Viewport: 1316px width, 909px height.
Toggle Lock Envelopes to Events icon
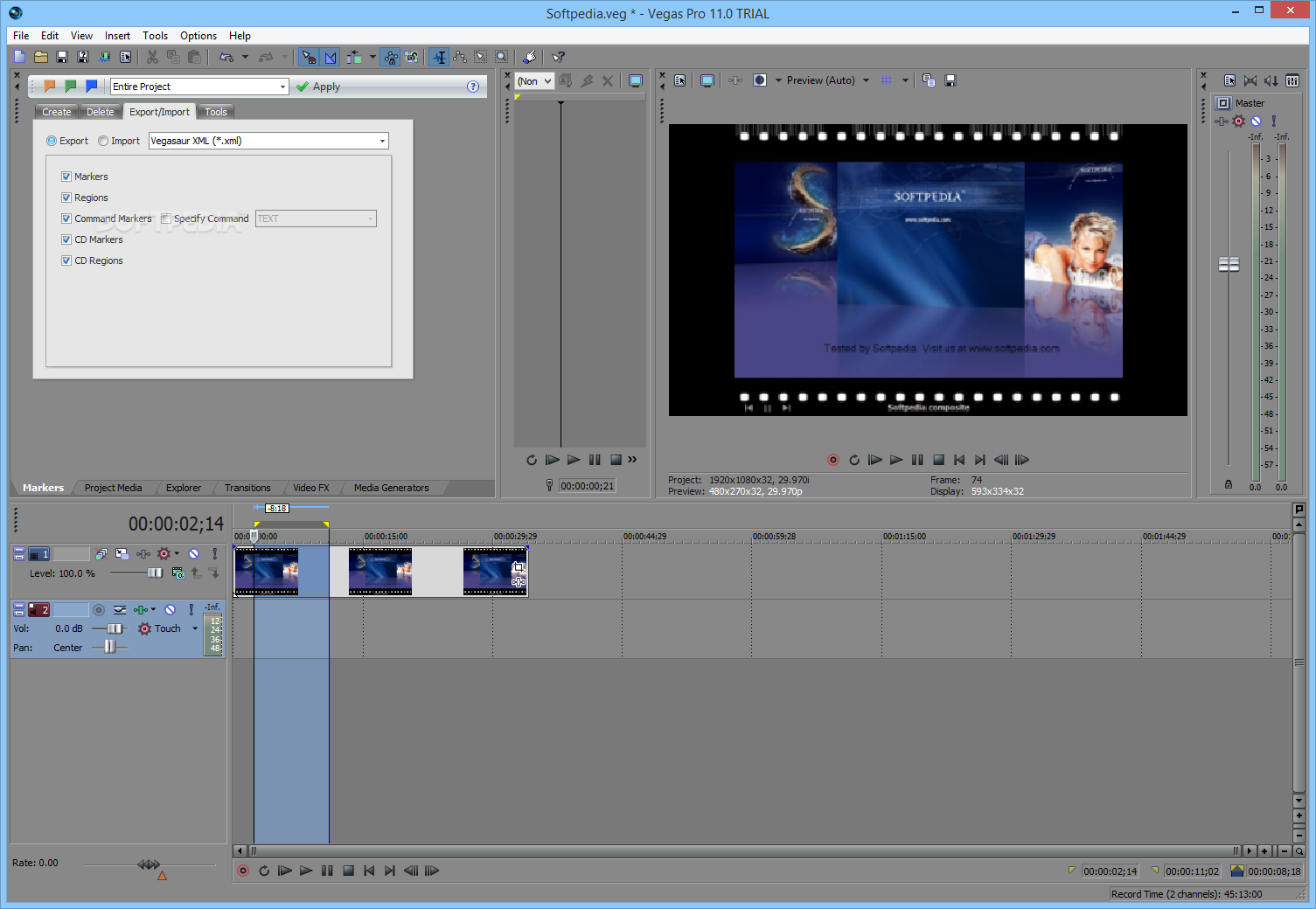391,57
